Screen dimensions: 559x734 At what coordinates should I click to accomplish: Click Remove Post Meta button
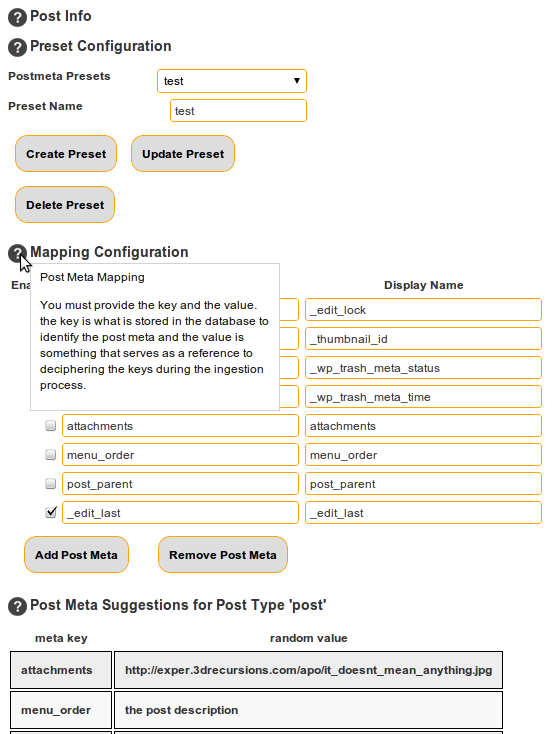[223, 555]
